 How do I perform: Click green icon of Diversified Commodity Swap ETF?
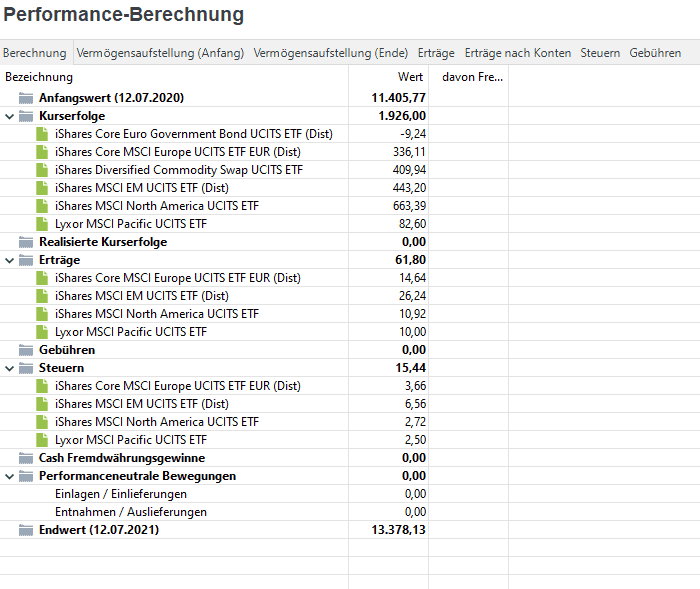tap(42, 170)
